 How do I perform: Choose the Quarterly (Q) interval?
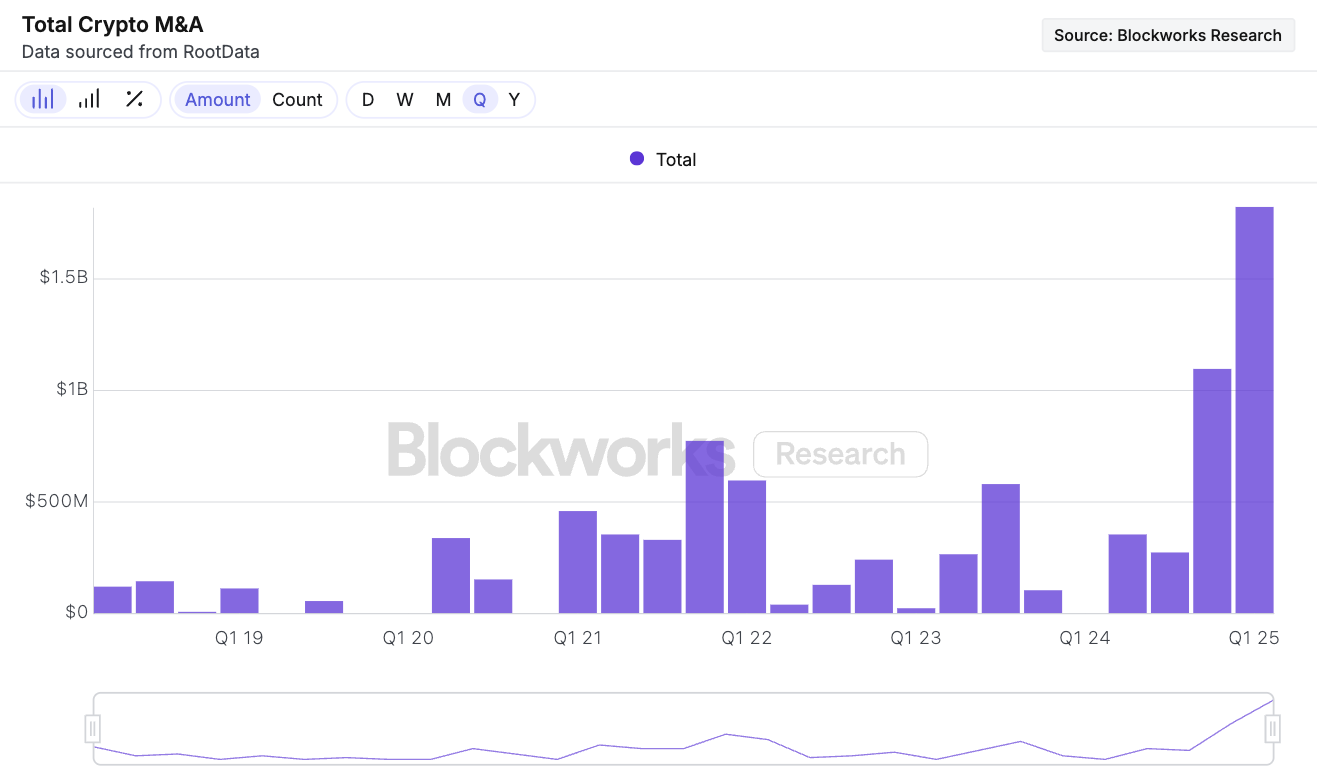(x=480, y=100)
